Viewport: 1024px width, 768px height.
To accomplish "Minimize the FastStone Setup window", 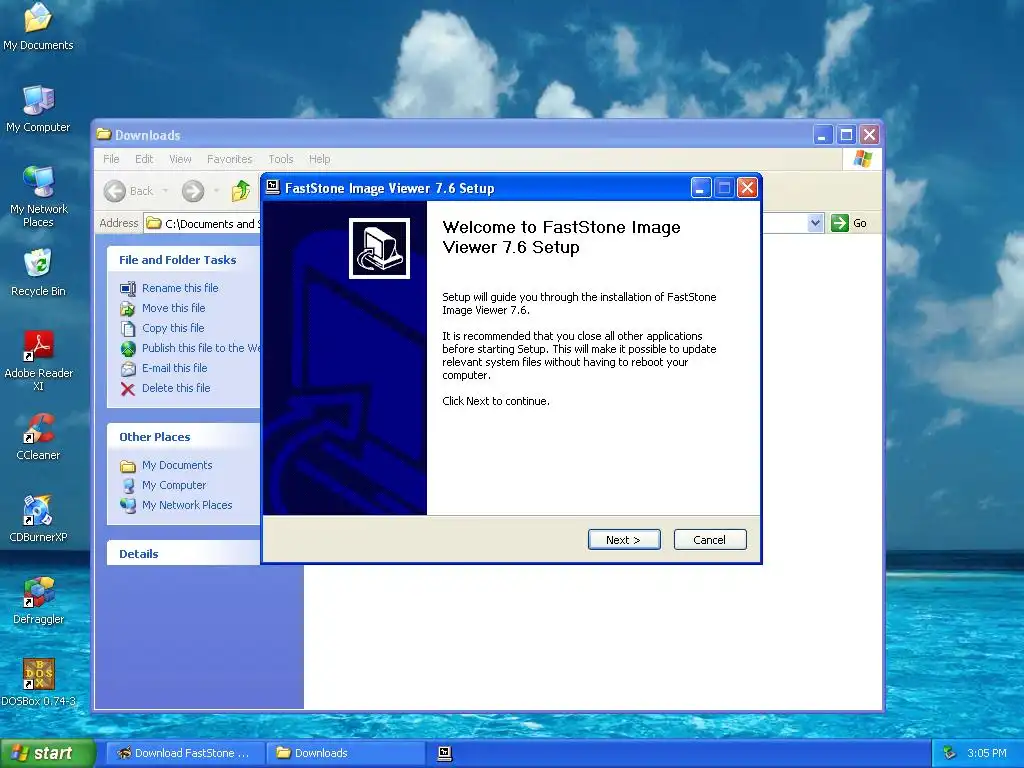I will tap(701, 188).
